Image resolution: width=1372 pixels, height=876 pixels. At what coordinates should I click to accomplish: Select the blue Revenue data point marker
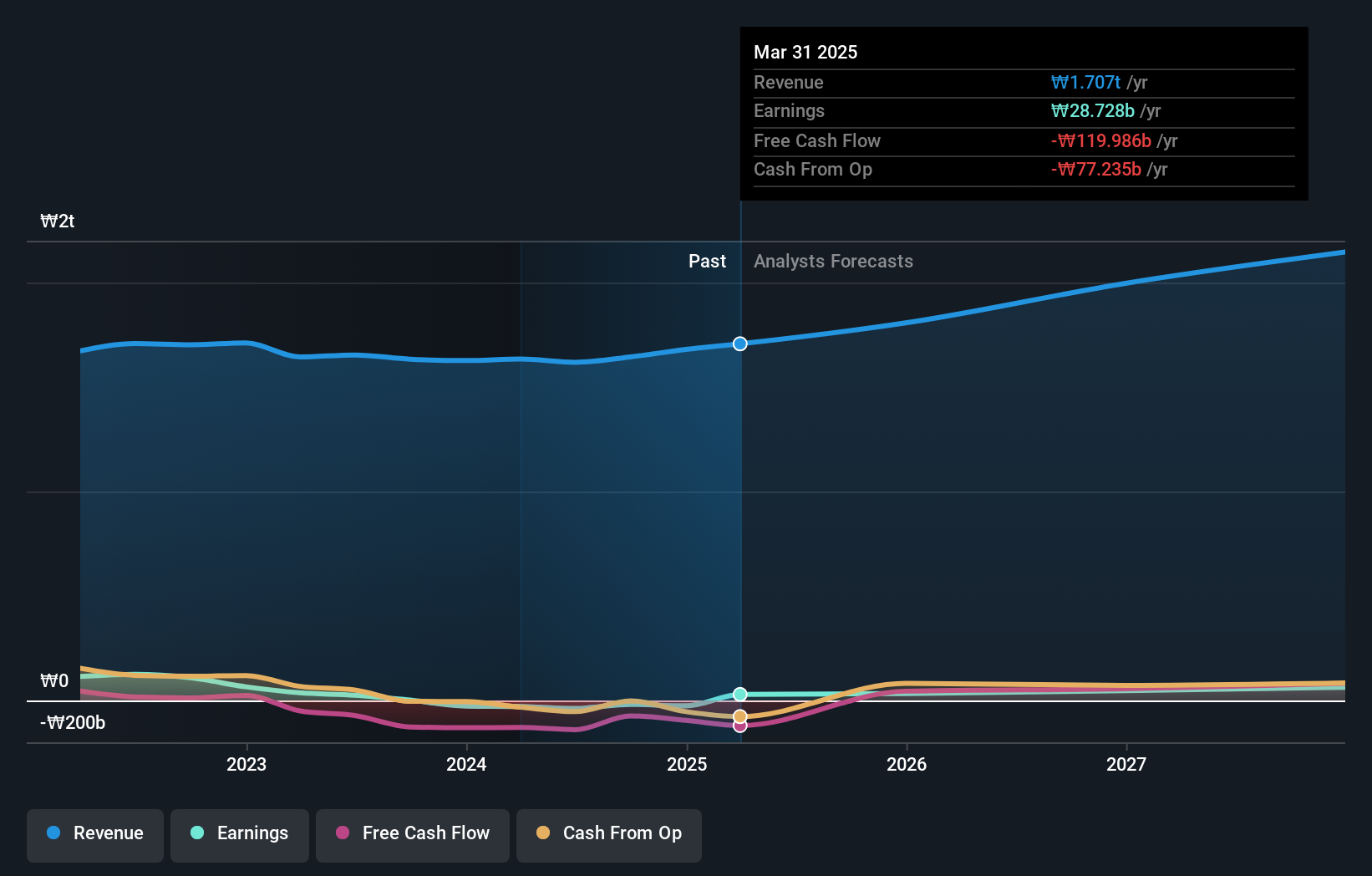click(739, 344)
